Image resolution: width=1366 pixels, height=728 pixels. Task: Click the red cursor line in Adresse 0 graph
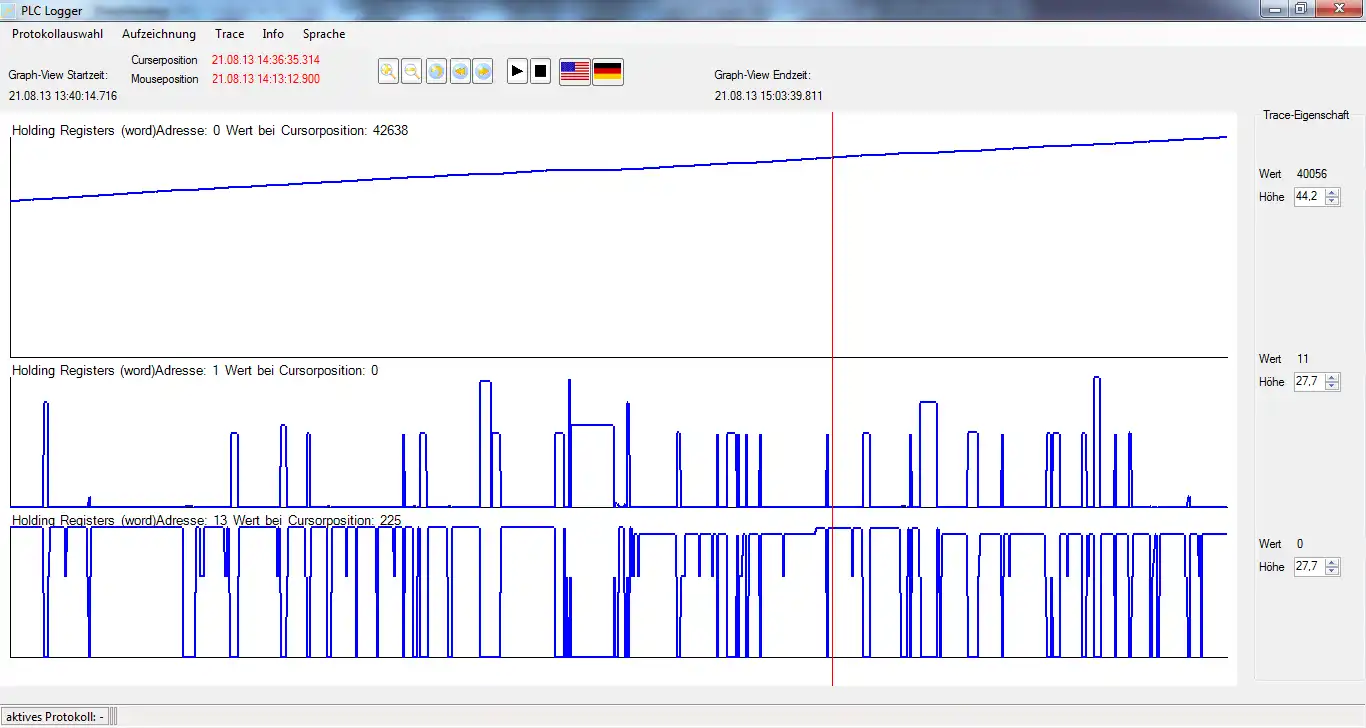[x=832, y=250]
